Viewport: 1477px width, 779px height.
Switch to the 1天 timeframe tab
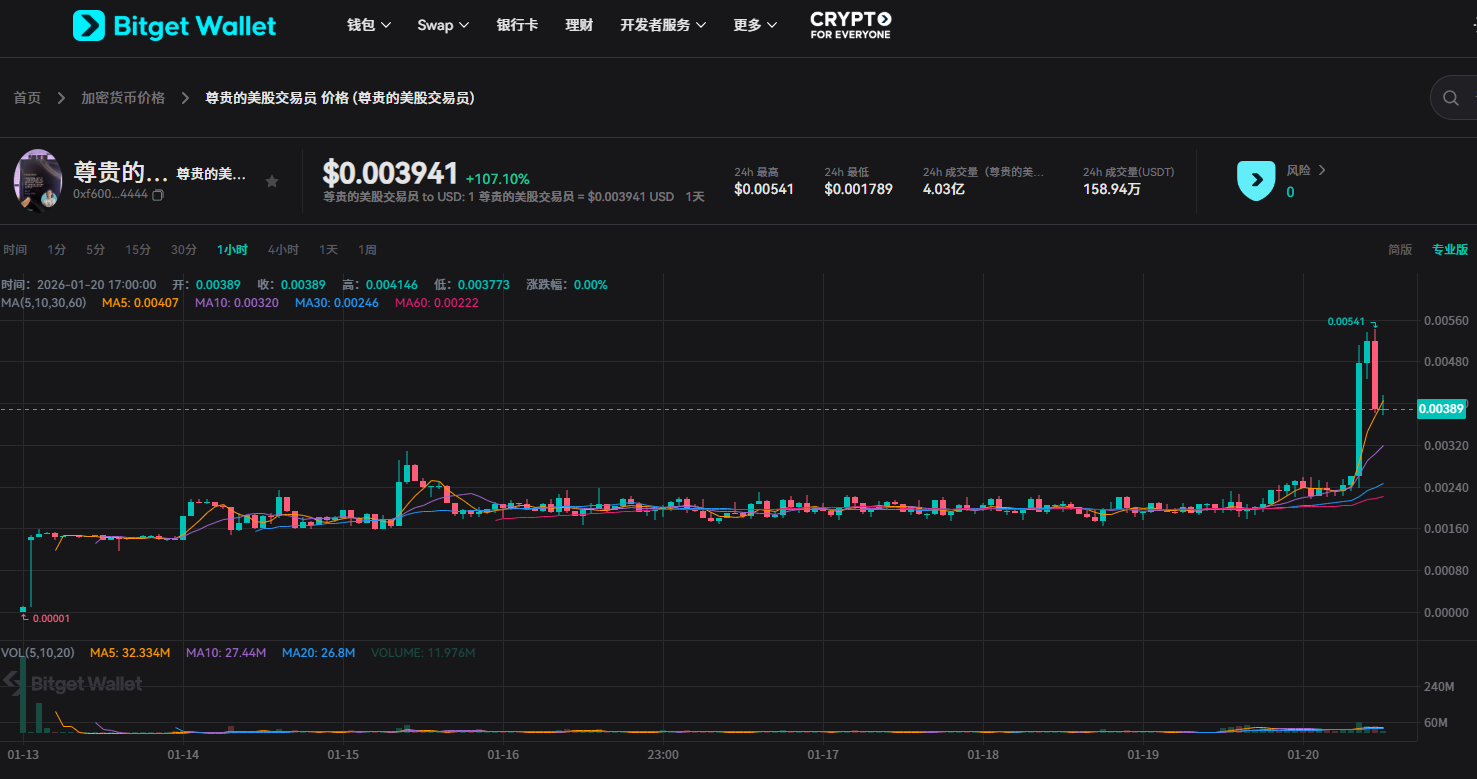point(328,249)
